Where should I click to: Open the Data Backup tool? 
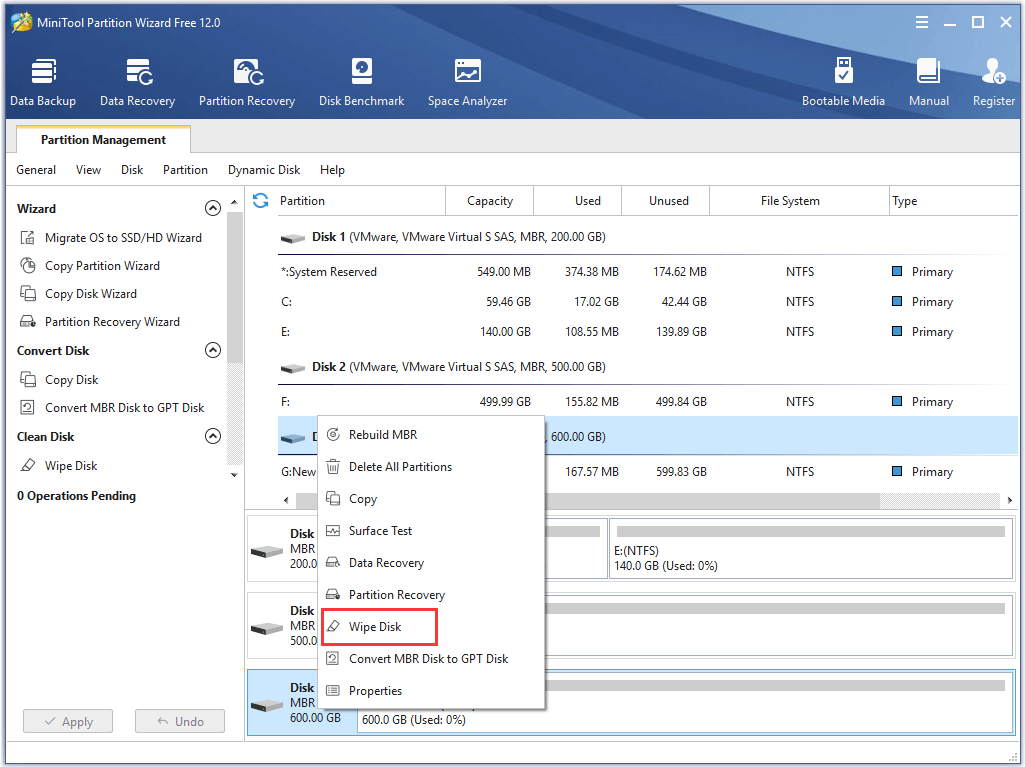[43, 82]
